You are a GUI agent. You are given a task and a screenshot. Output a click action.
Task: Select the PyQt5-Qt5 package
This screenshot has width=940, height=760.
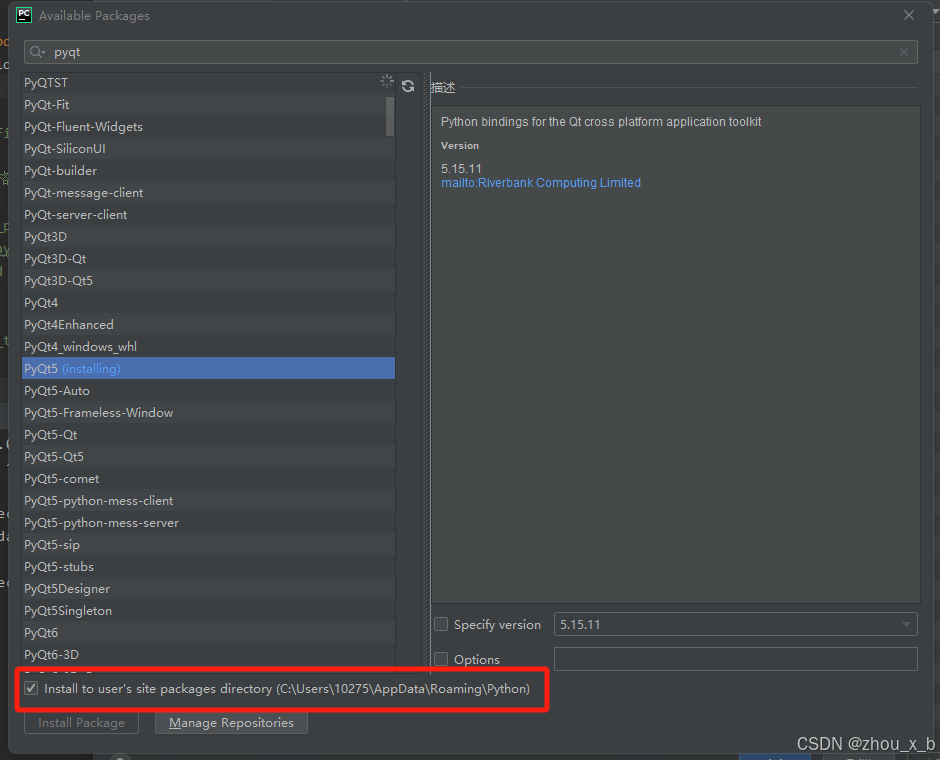208,457
